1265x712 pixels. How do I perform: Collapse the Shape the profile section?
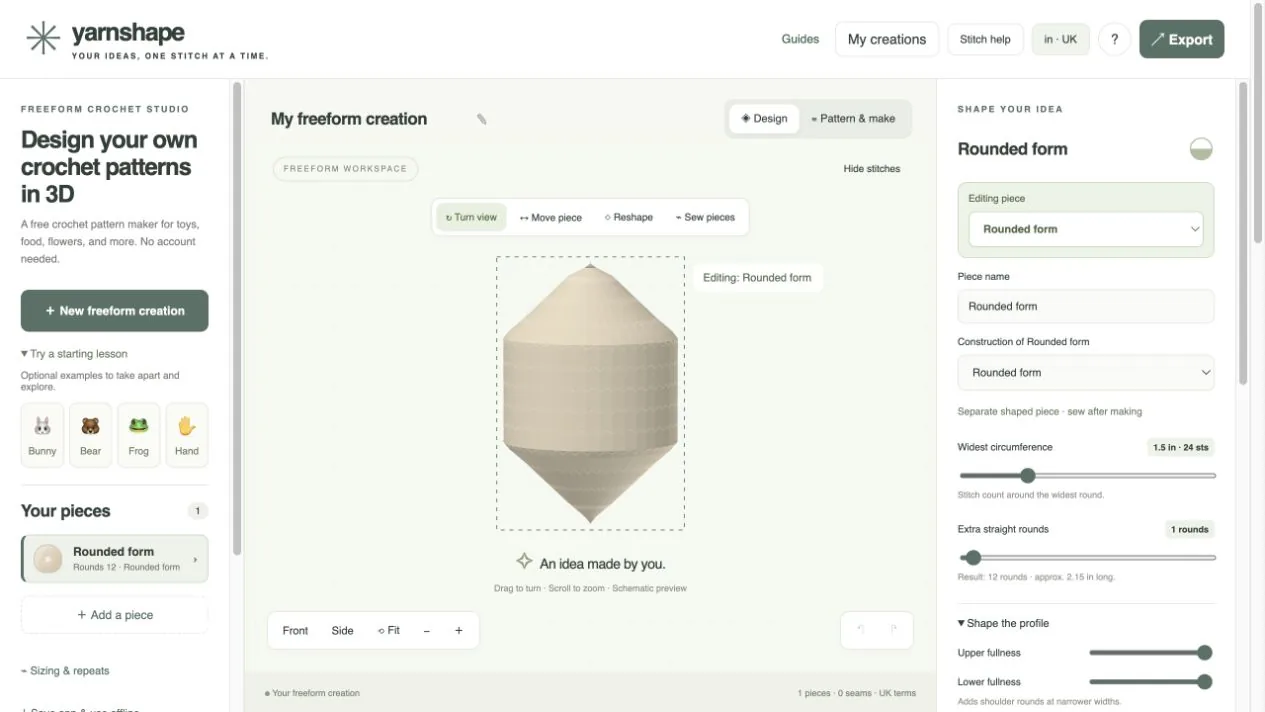(x=1003, y=623)
